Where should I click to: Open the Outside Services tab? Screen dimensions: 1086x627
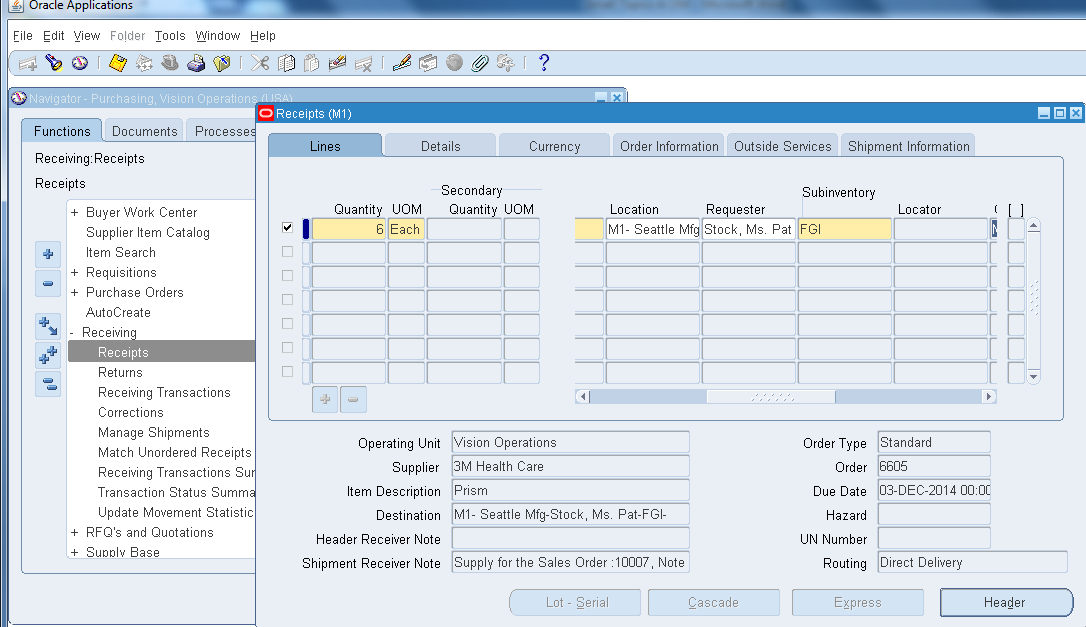[x=783, y=146]
